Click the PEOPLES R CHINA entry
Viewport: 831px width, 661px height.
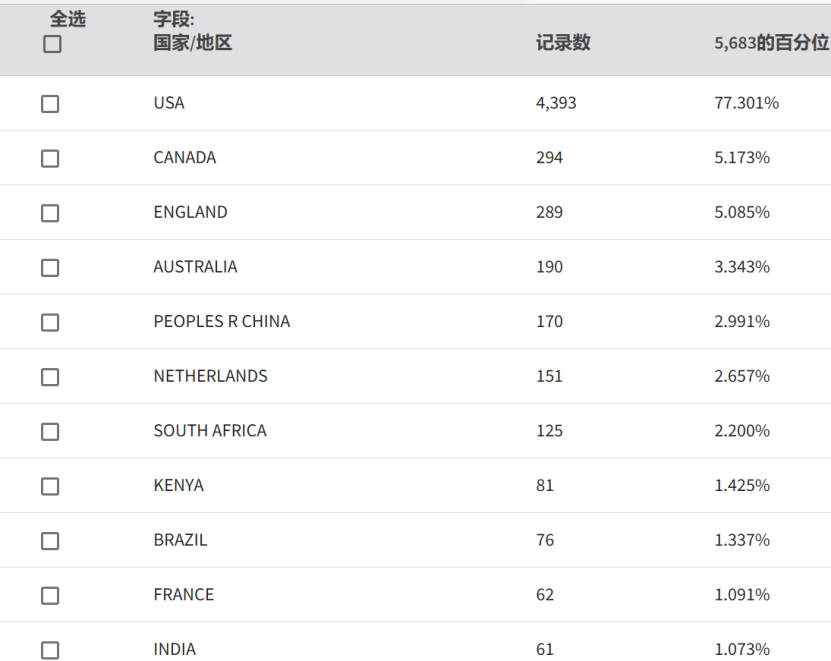click(x=222, y=321)
